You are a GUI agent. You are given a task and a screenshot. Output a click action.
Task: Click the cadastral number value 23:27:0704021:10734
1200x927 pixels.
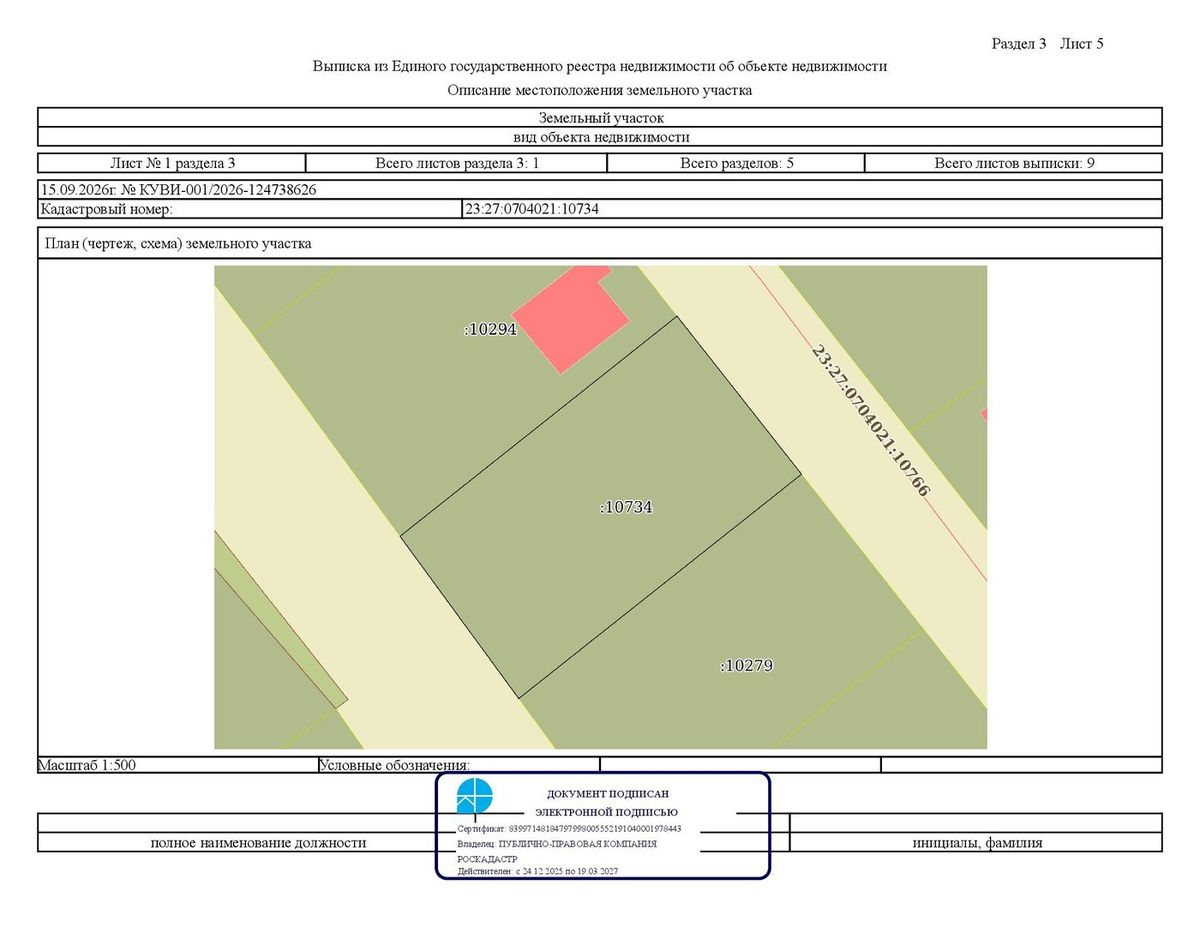pyautogui.click(x=532, y=209)
